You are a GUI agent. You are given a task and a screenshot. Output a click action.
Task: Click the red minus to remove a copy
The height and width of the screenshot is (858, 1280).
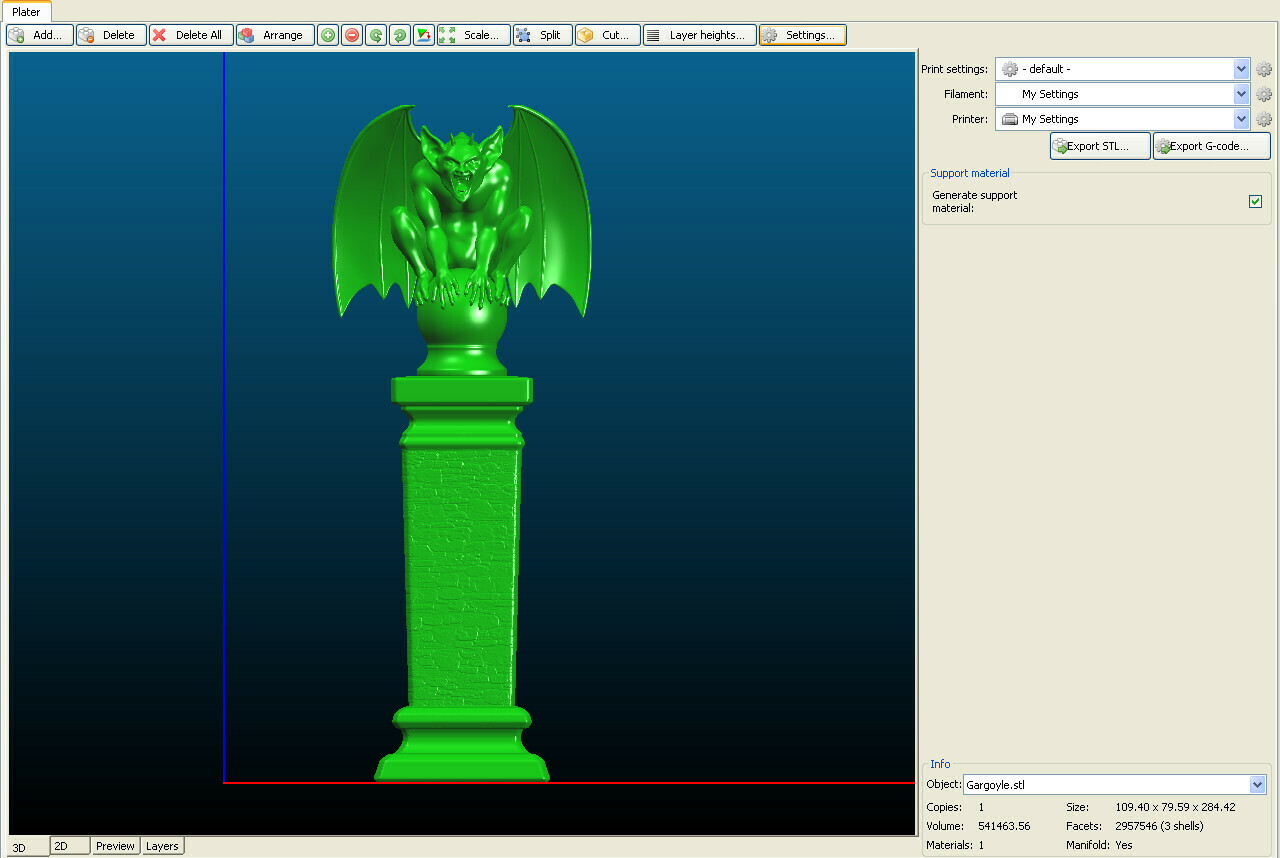[351, 35]
